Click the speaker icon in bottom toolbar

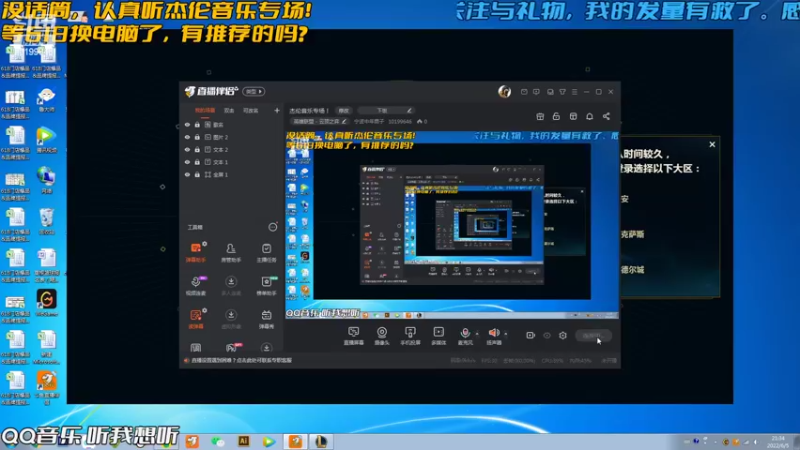(493, 333)
